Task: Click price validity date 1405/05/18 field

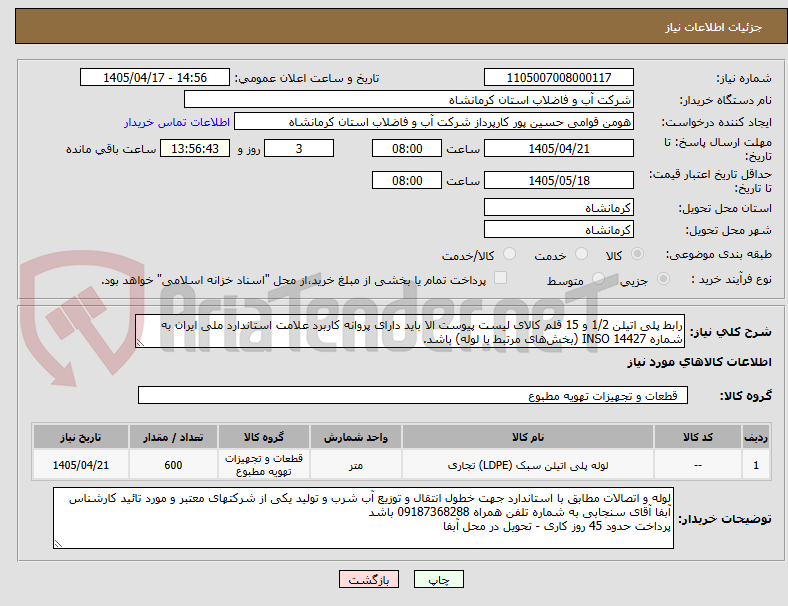Action: (x=559, y=180)
